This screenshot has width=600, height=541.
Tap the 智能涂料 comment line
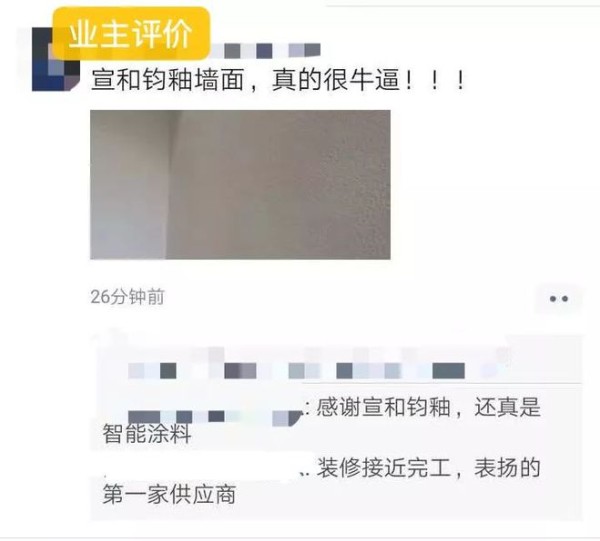click(147, 434)
